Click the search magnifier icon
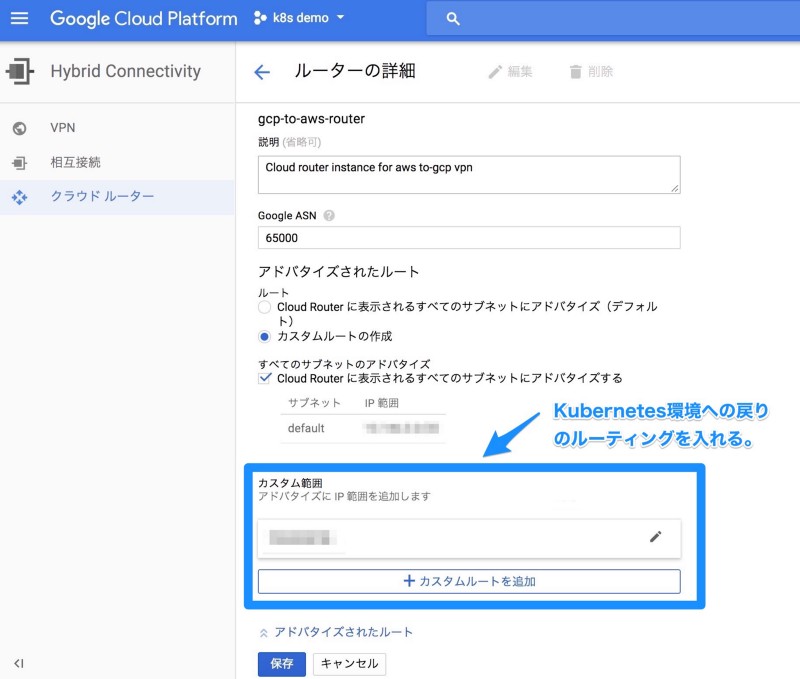Screen dimensions: 800x679 (x=453, y=19)
